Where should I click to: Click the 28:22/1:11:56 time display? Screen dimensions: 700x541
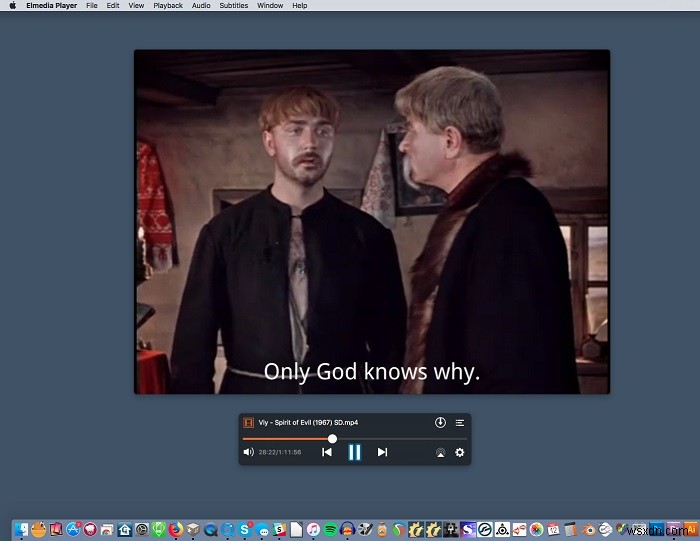pyautogui.click(x=280, y=452)
